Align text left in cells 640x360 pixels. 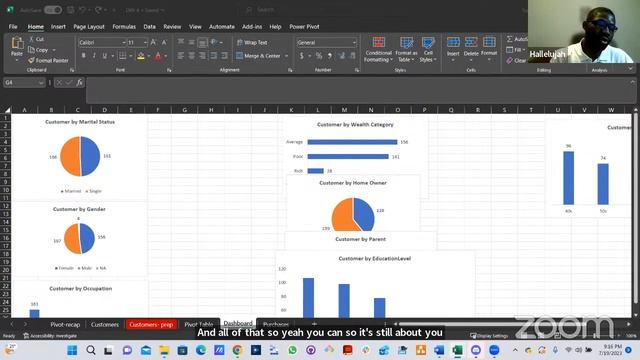(181, 56)
